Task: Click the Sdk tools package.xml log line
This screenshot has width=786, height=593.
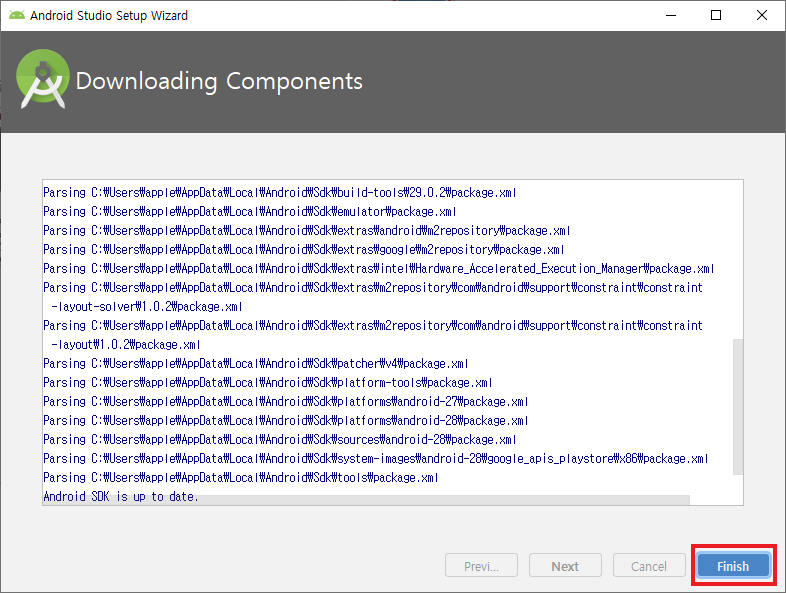Action: pyautogui.click(x=241, y=478)
